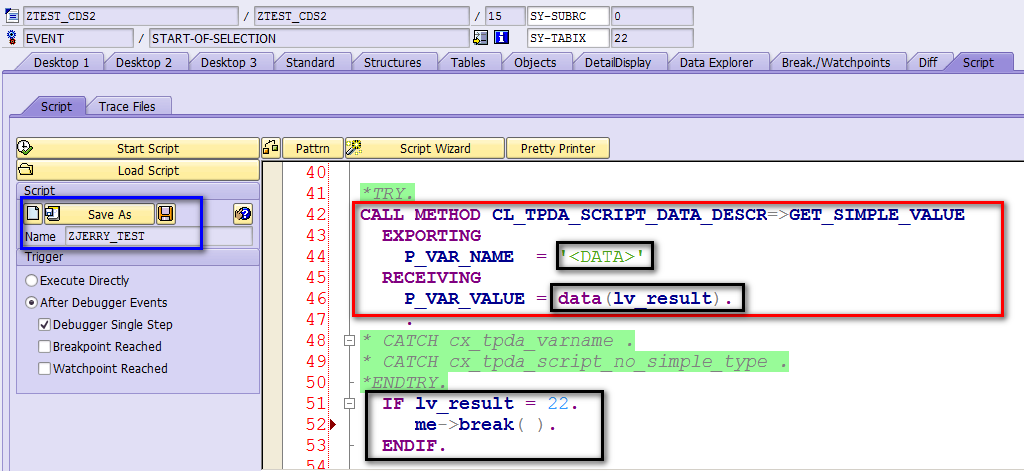
Task: Click CATCH cx_tpda_varname comment line
Action: coord(497,341)
